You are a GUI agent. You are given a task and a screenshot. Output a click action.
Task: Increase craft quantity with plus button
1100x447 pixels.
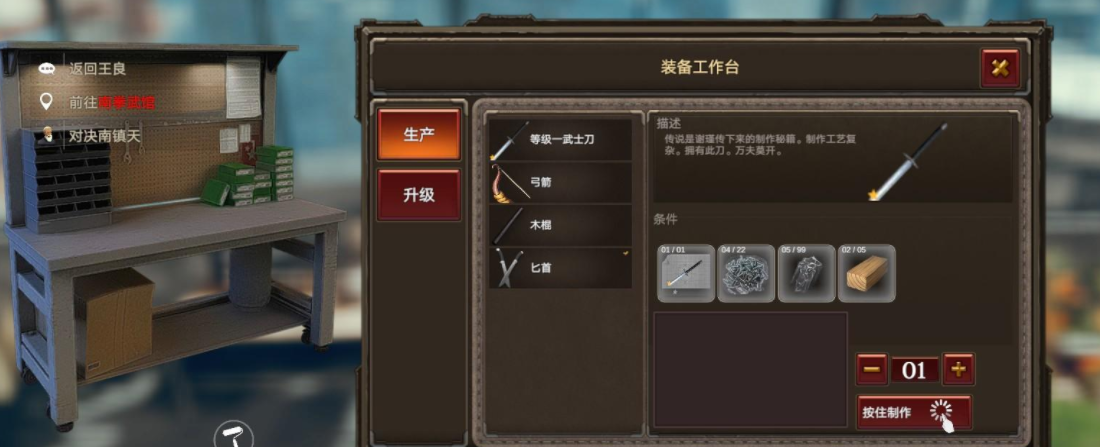(958, 369)
